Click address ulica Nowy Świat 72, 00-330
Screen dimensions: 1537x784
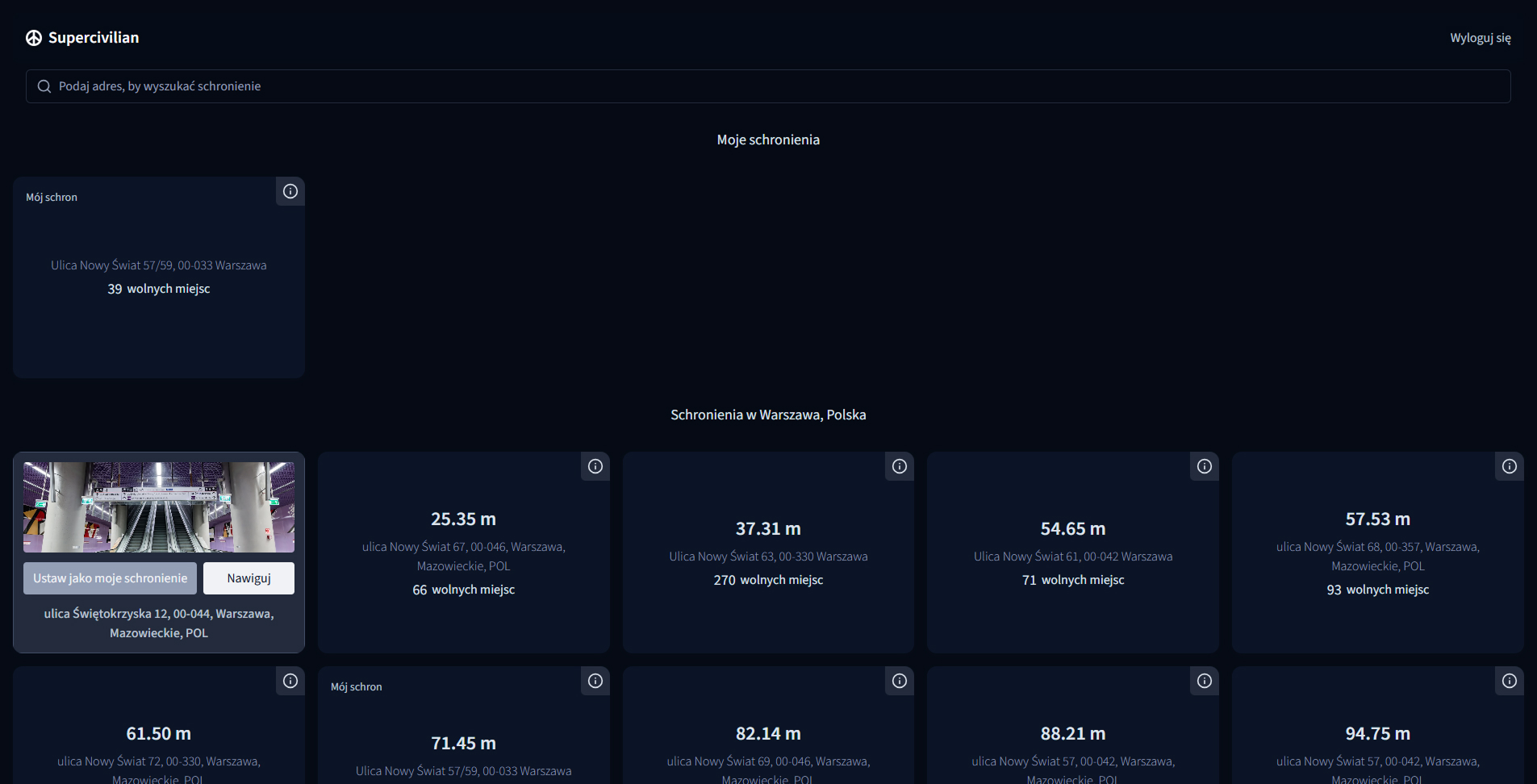coord(159,770)
